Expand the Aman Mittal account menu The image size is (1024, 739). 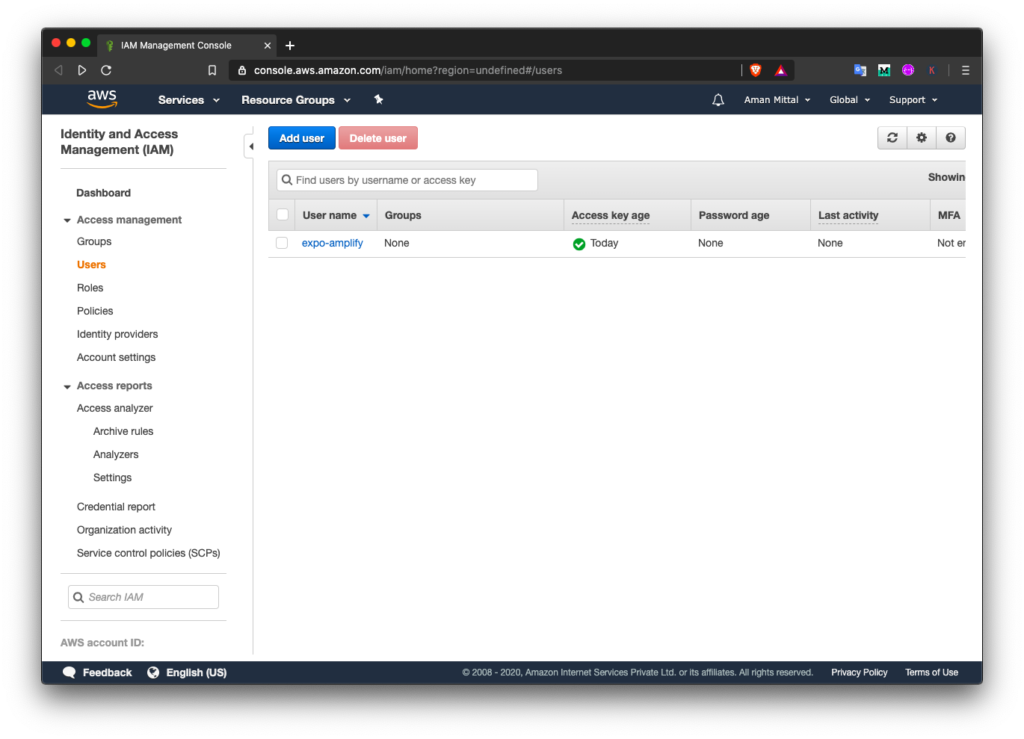pyautogui.click(x=776, y=100)
